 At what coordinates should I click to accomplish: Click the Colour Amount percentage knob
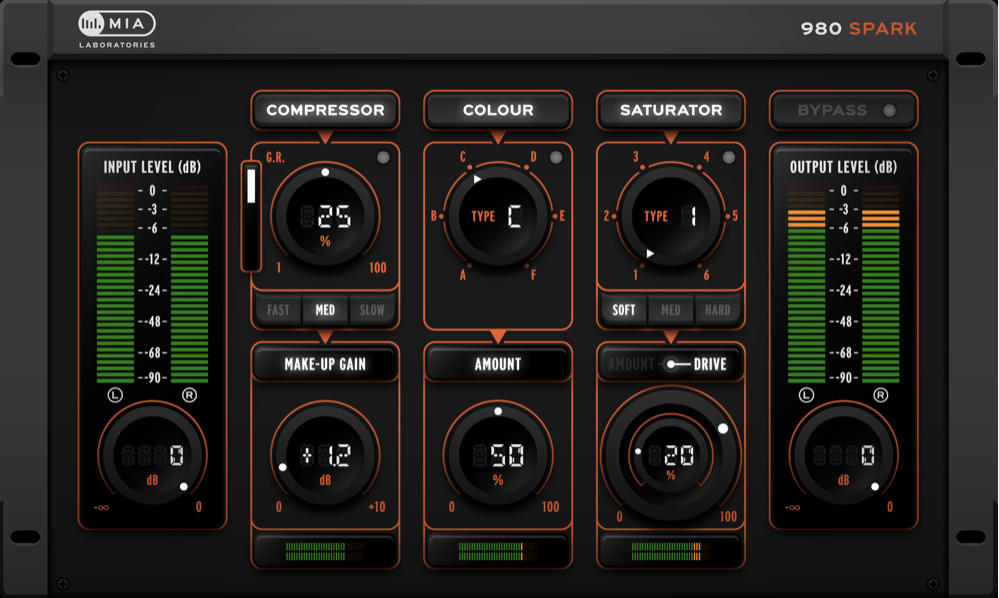(498, 457)
